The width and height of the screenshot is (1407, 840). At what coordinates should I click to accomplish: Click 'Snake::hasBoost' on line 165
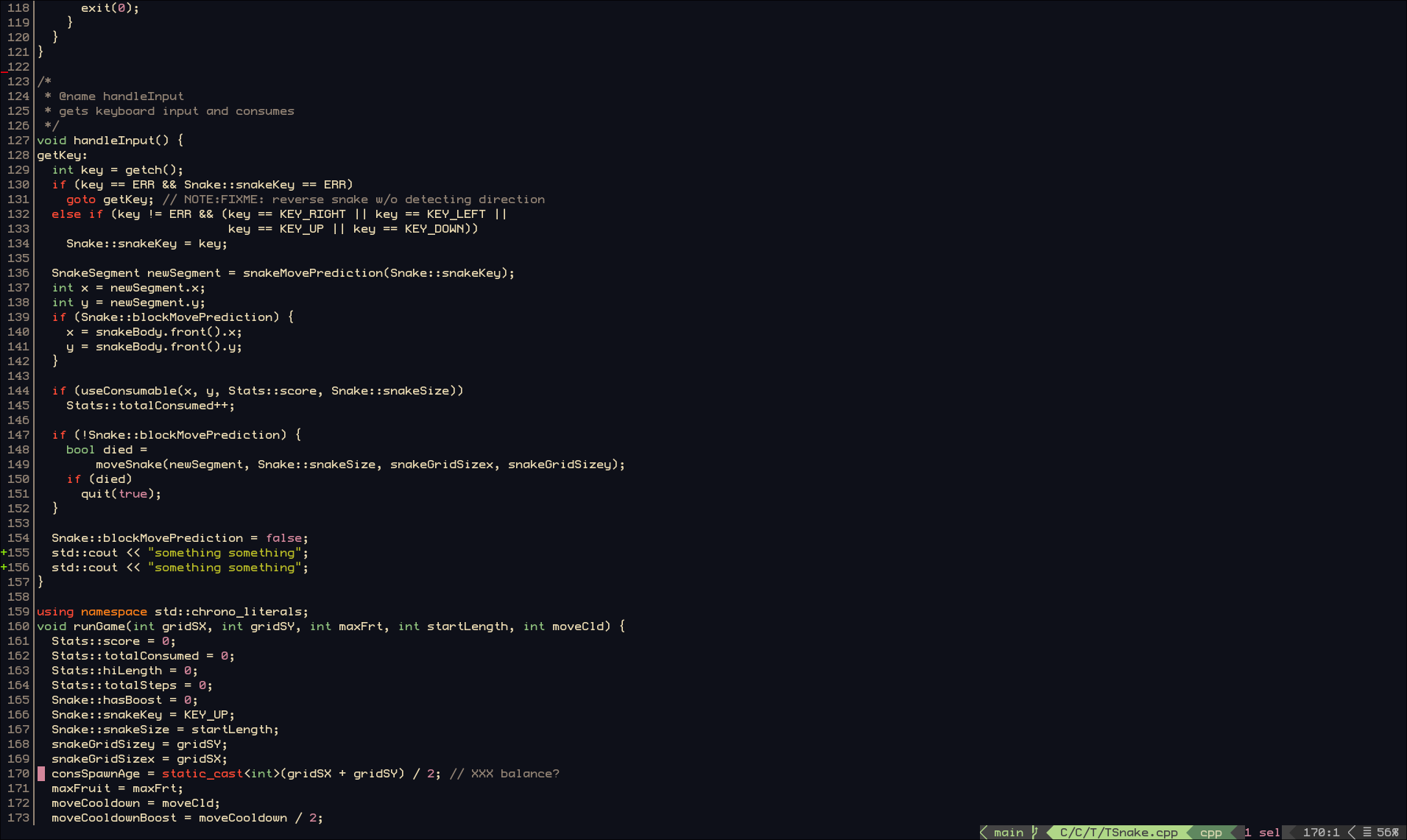click(x=106, y=699)
